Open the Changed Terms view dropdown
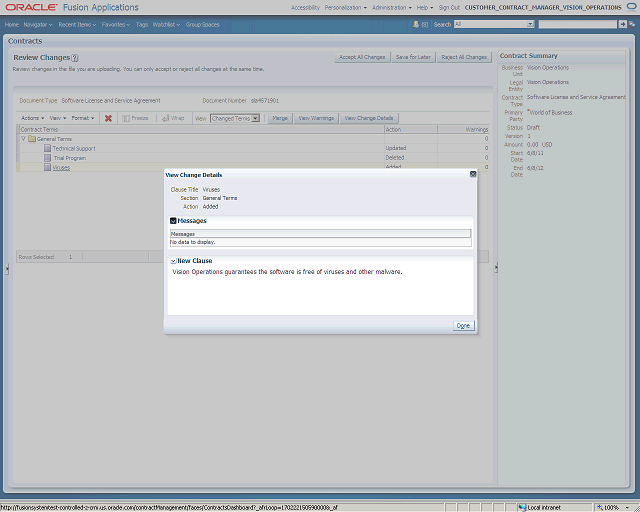Image resolution: width=640 pixels, height=512 pixels. [x=256, y=118]
